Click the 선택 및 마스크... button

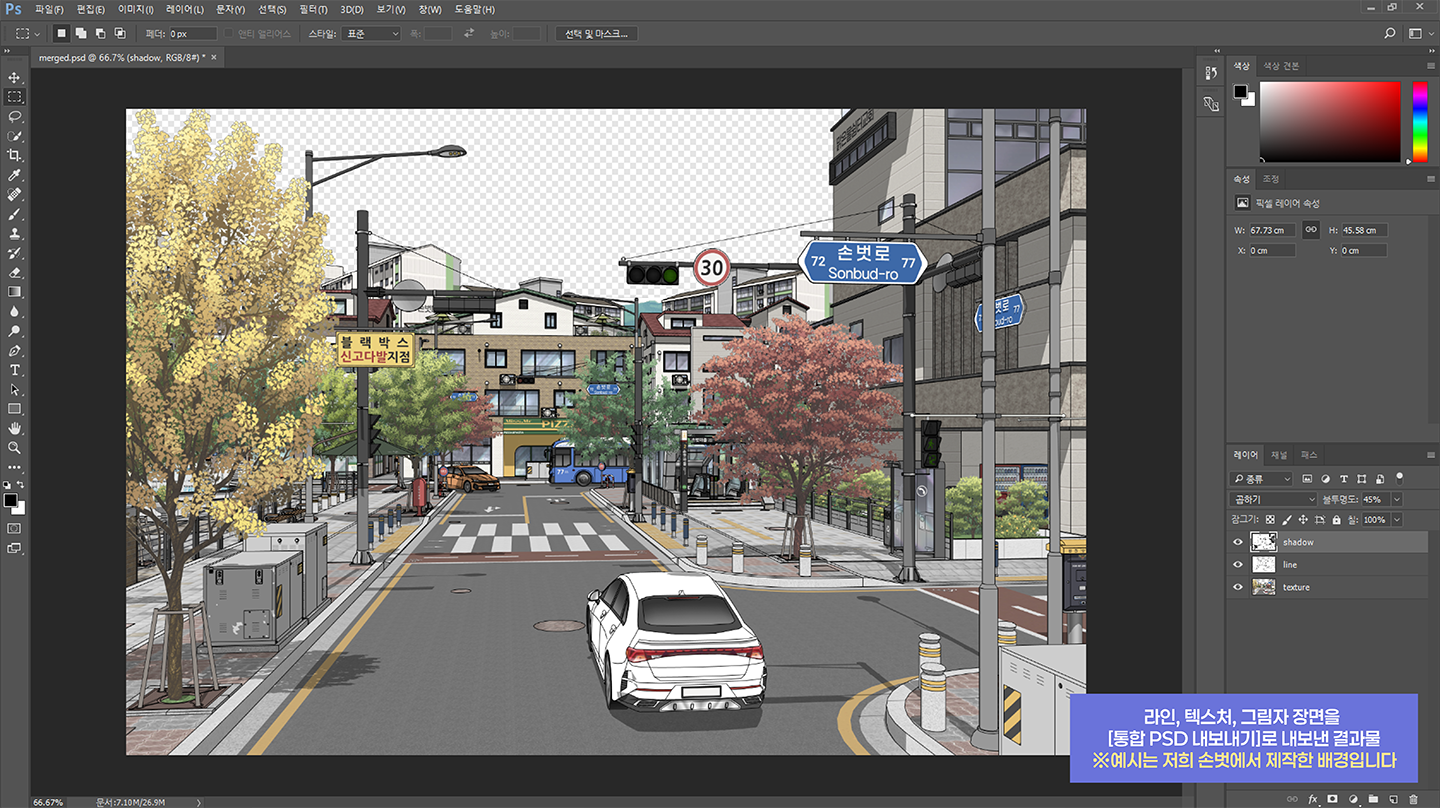pyautogui.click(x=596, y=33)
